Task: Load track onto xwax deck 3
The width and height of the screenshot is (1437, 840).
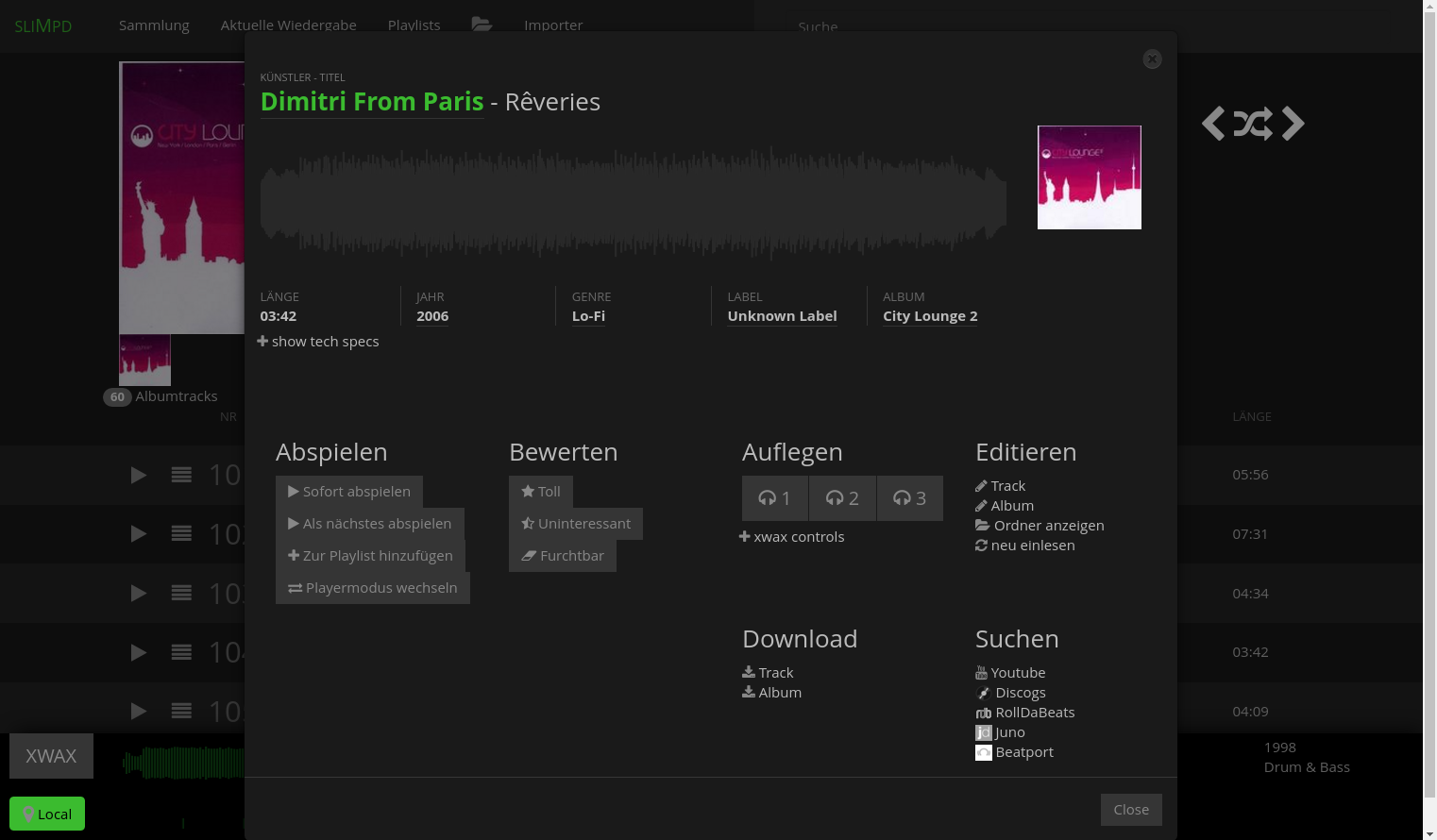Action: click(909, 498)
